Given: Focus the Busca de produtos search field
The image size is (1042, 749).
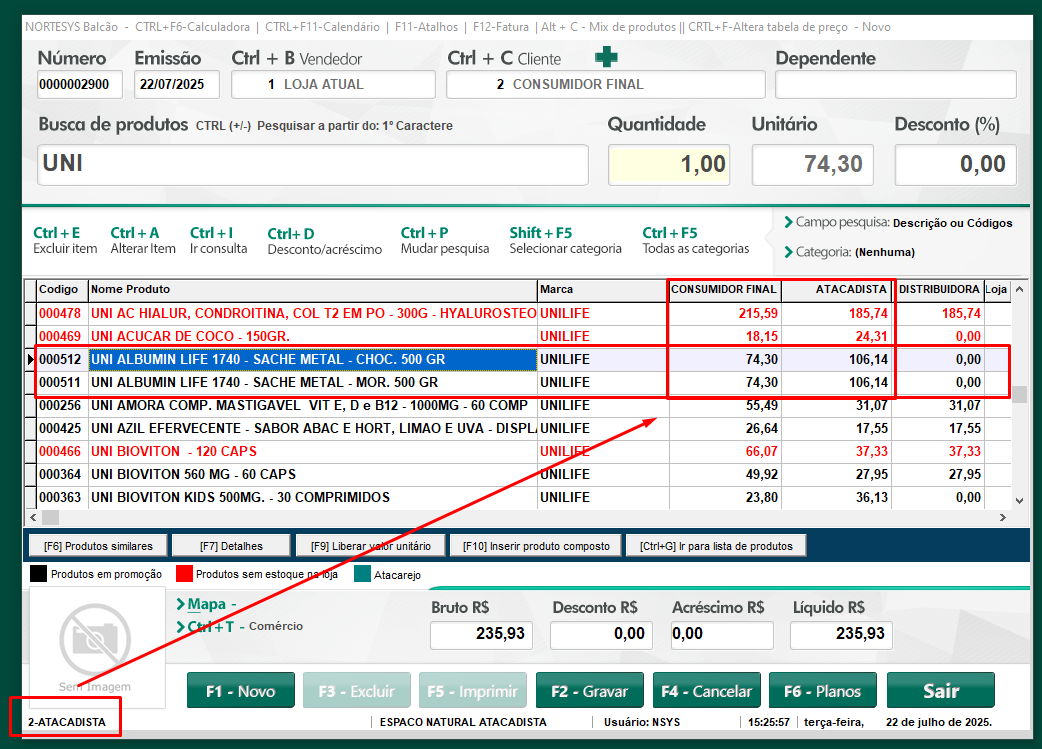Looking at the screenshot, I should 313,165.
